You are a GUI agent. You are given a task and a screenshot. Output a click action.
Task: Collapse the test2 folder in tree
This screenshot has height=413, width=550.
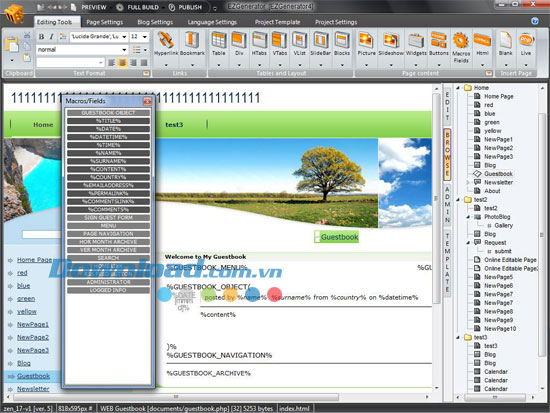458,200
